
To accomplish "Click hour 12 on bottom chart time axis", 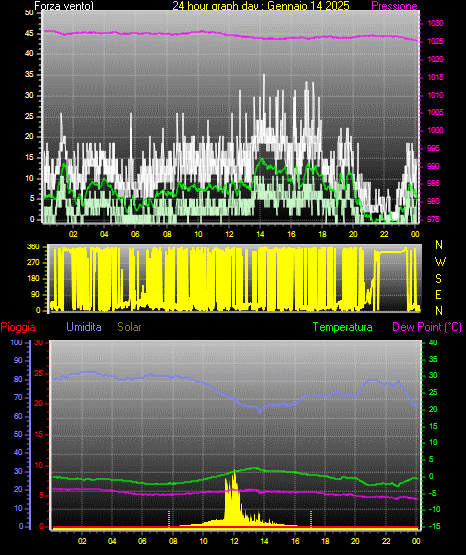I will point(234,541).
